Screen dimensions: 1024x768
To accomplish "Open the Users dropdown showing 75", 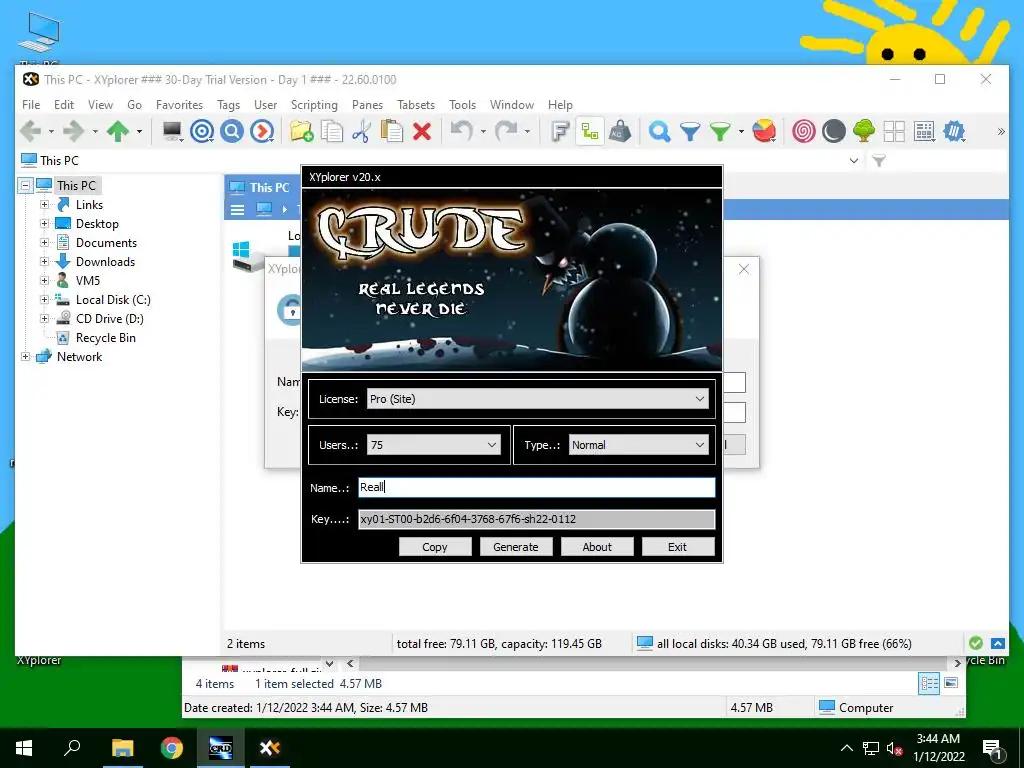I will (x=434, y=445).
